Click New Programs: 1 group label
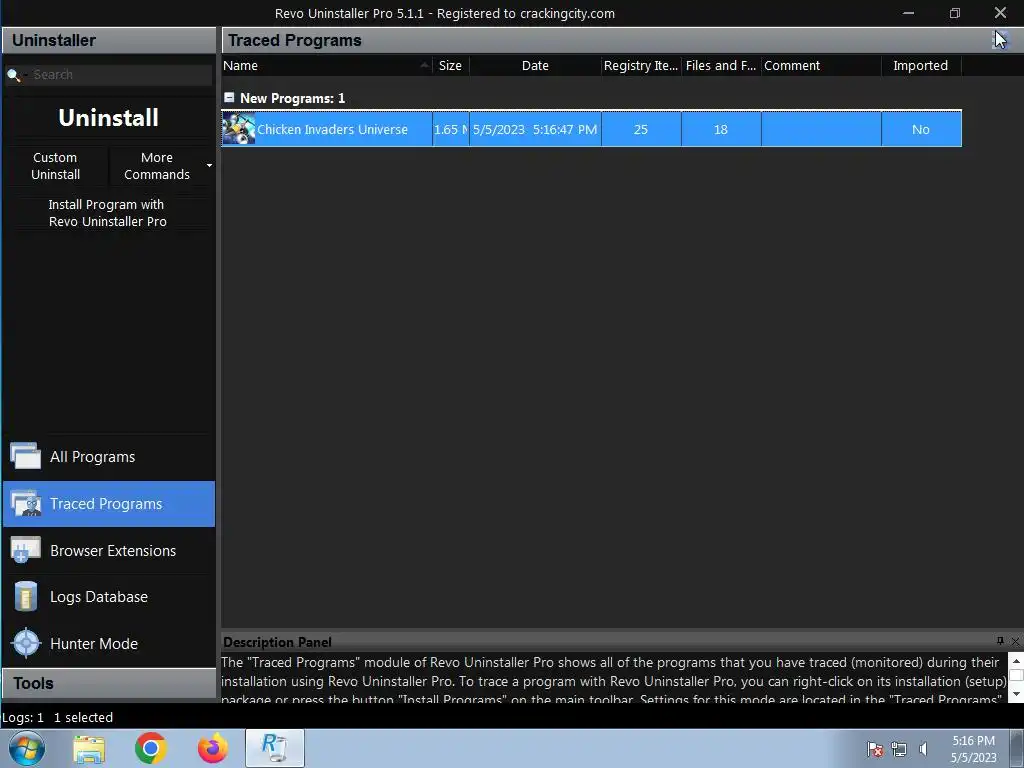Image resolution: width=1024 pixels, height=768 pixels. coord(293,98)
